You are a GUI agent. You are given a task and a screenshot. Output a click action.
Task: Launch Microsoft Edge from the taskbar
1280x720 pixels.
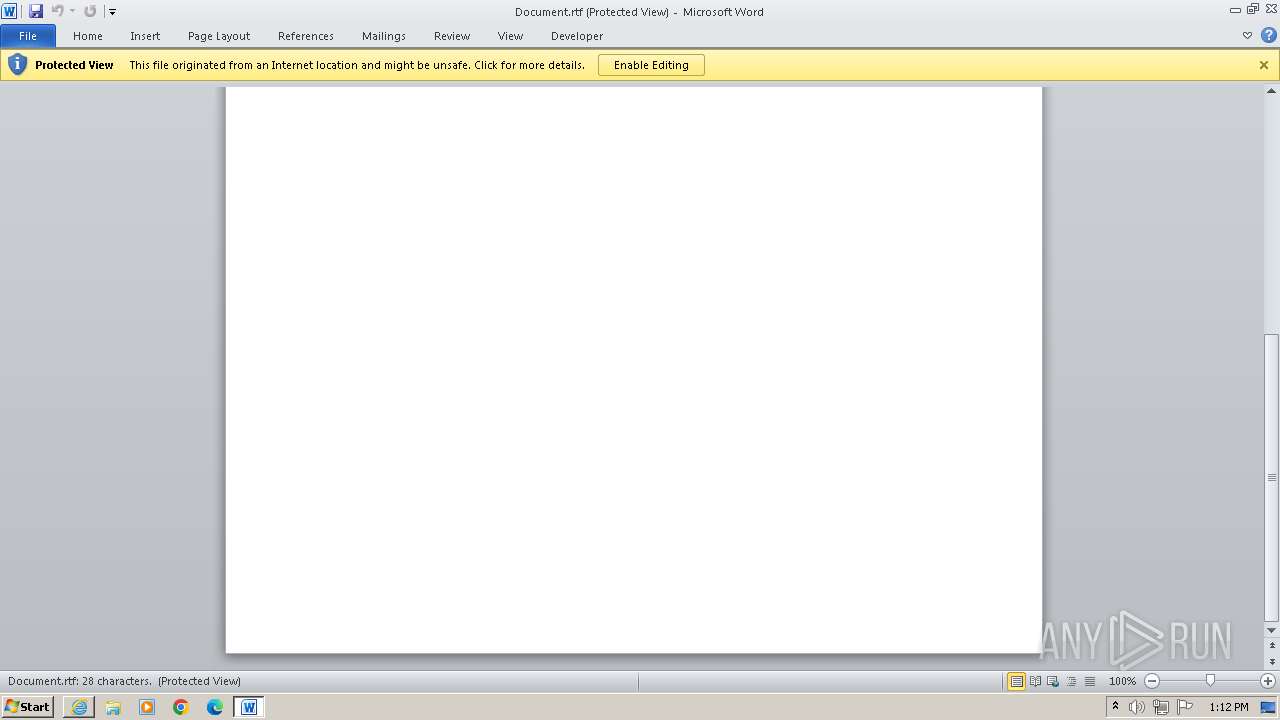tap(215, 707)
